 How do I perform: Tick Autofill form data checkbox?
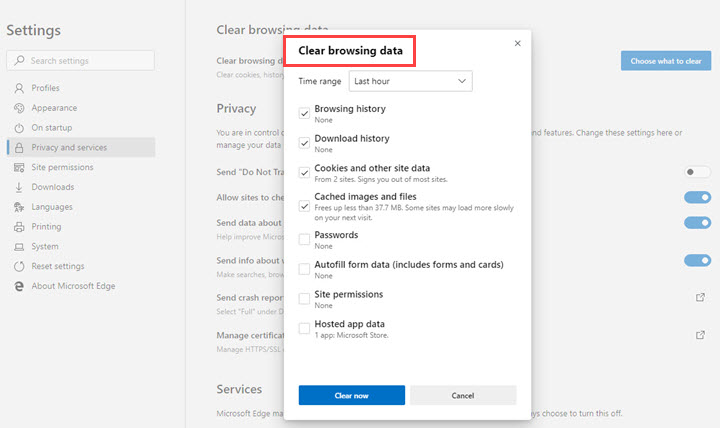304,269
